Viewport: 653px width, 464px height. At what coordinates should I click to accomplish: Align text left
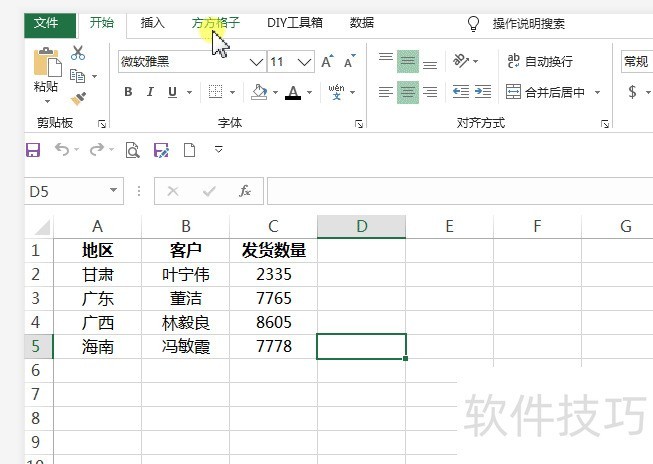[x=386, y=92]
